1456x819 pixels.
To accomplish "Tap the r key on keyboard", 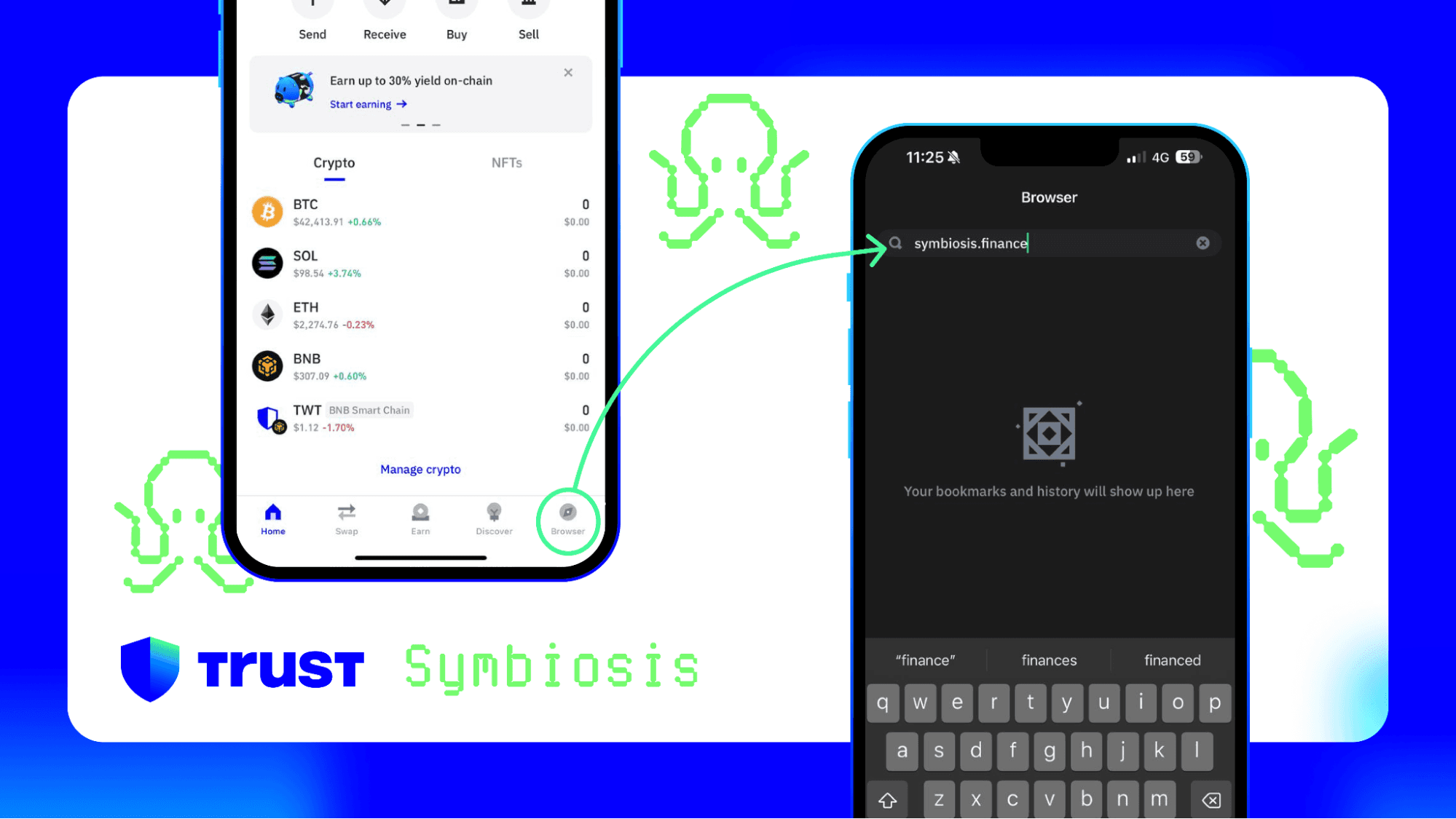I will [993, 703].
